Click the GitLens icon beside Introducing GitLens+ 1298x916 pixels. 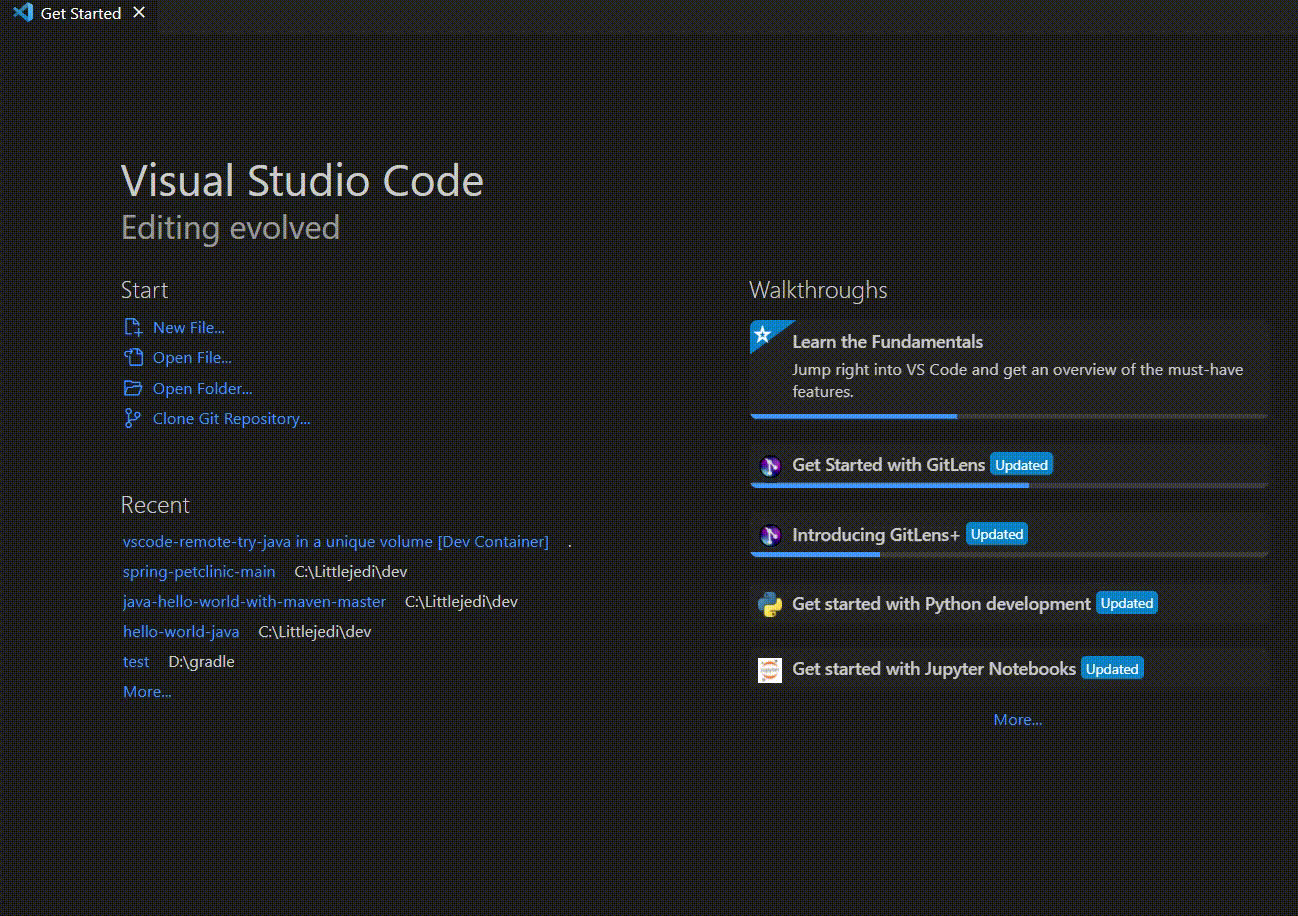pos(769,535)
